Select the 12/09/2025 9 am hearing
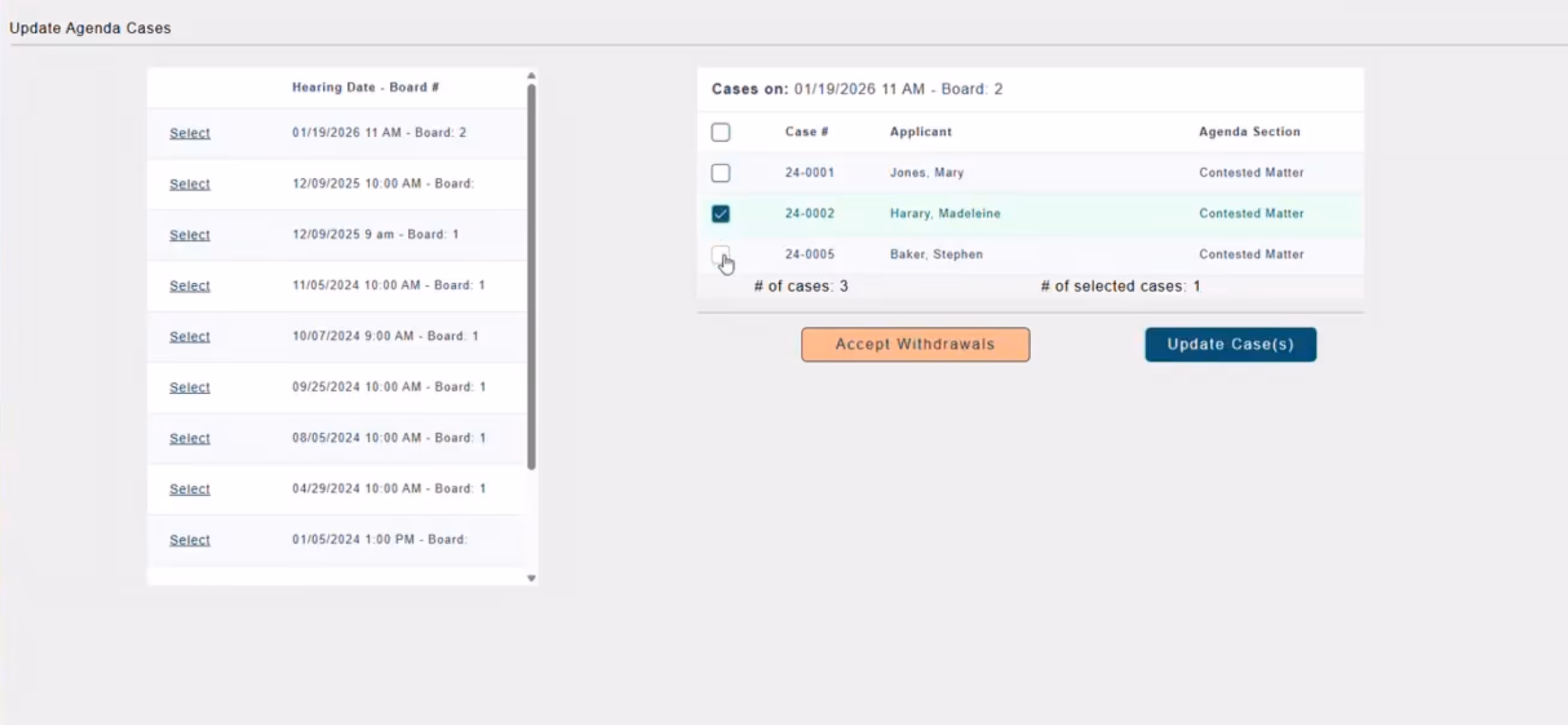 [190, 235]
